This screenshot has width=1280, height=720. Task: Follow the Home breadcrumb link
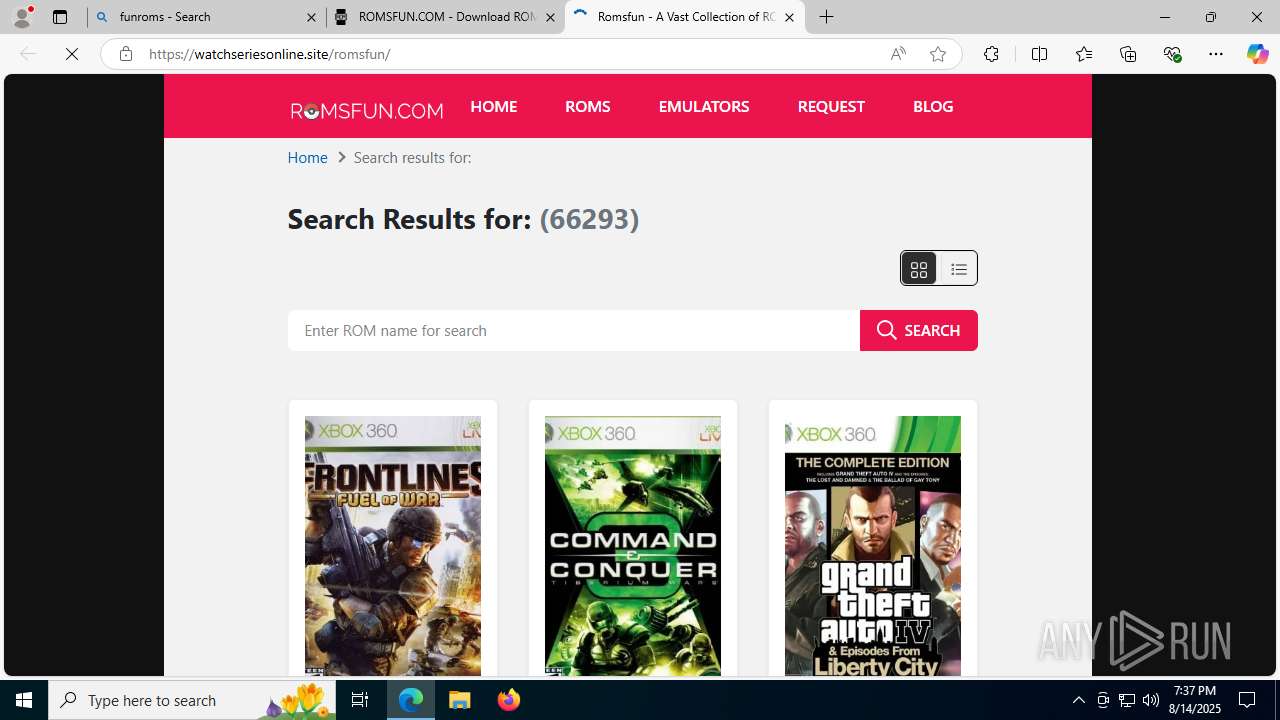[x=307, y=158]
